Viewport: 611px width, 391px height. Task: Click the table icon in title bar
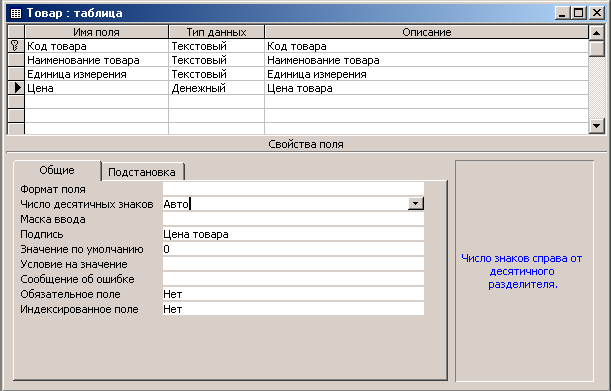click(16, 13)
